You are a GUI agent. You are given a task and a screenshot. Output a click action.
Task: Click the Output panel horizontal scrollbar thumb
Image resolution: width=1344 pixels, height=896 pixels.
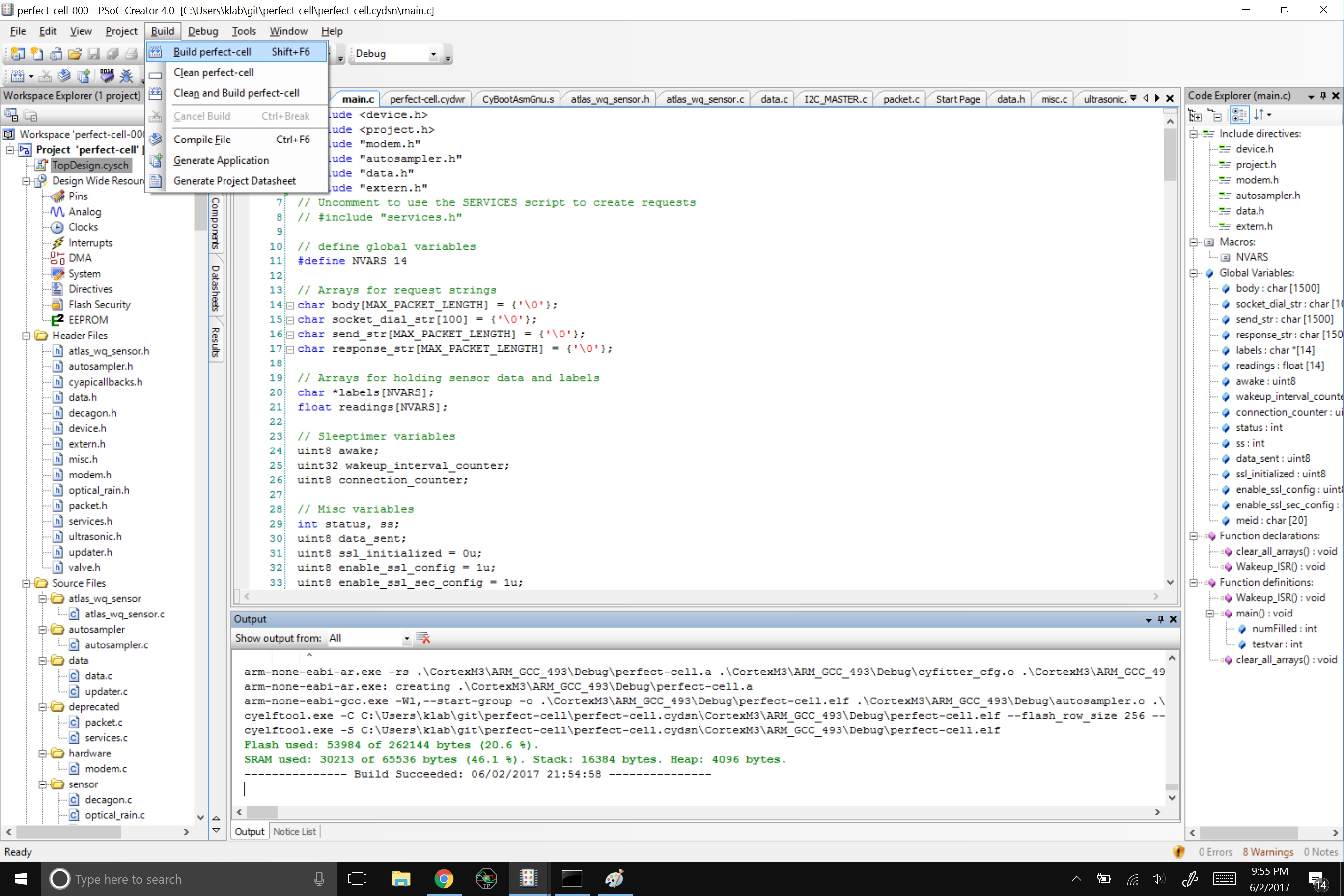coord(262,812)
